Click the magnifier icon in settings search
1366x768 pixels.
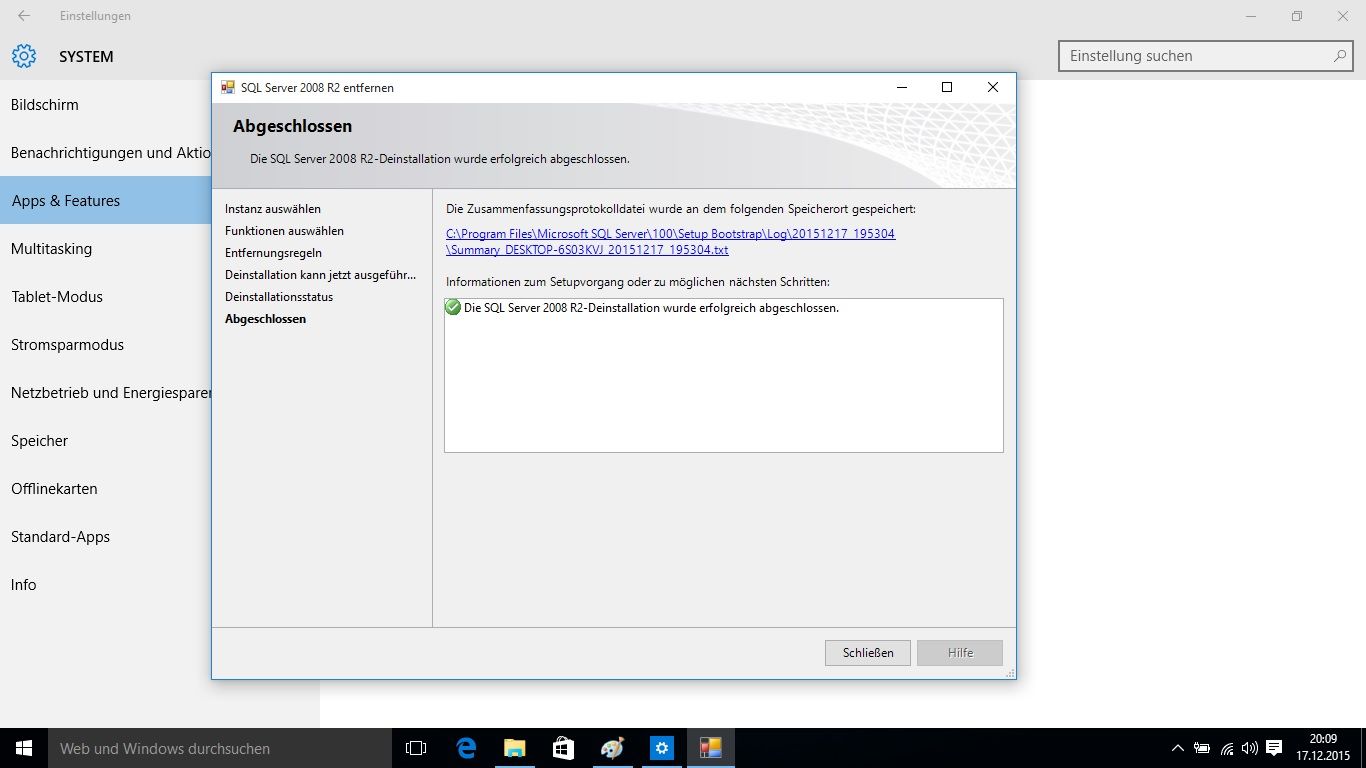[x=1340, y=56]
